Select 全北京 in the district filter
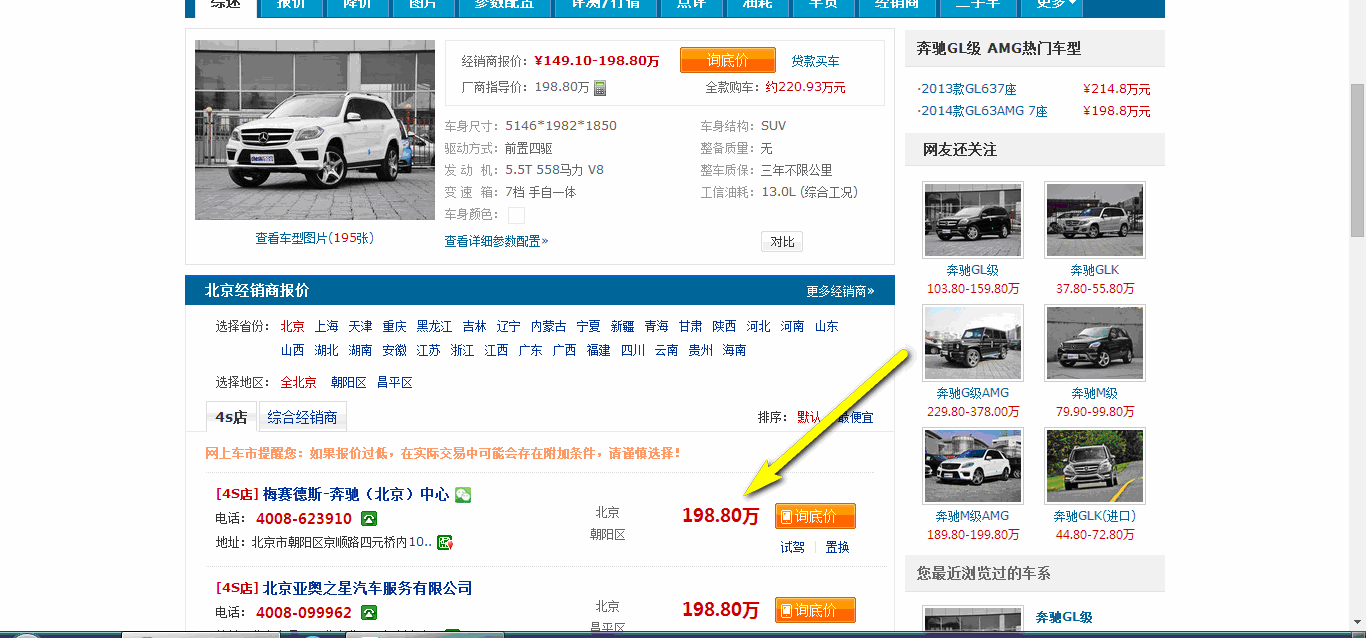The image size is (1367, 638). pyautogui.click(x=299, y=382)
